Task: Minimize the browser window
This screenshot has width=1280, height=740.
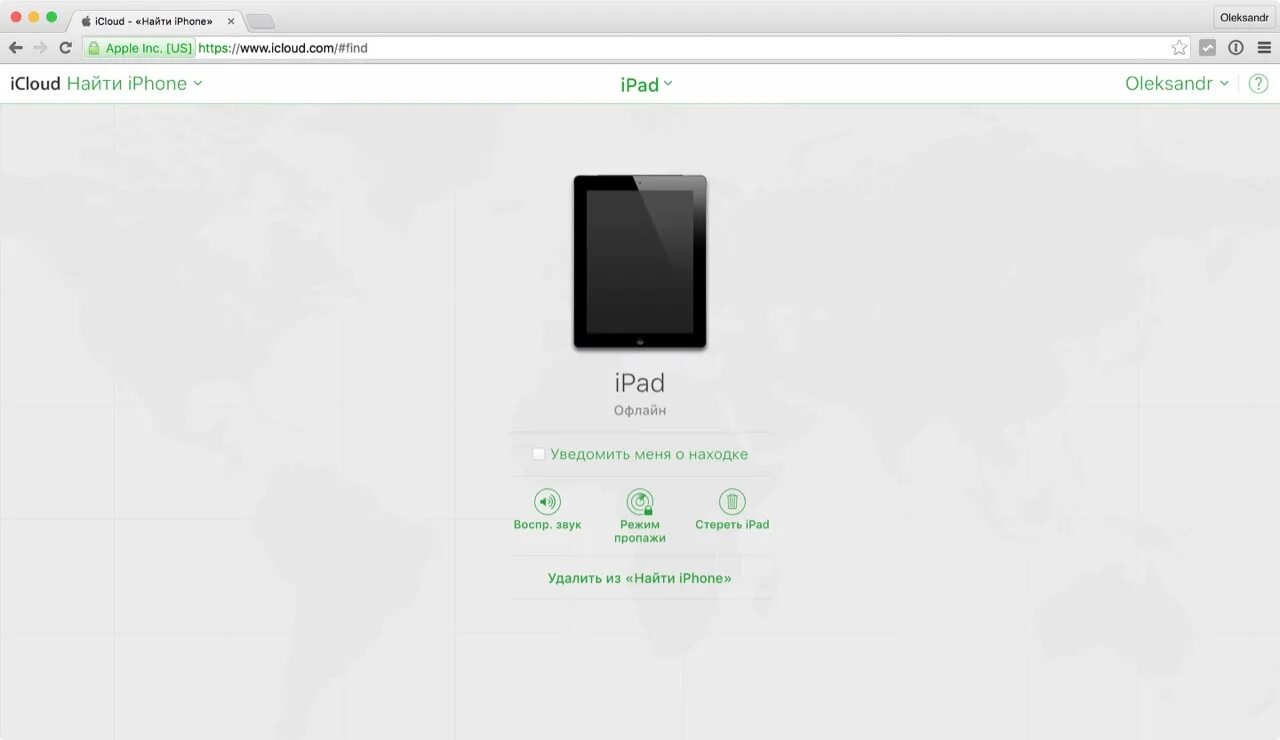Action: pos(34,17)
